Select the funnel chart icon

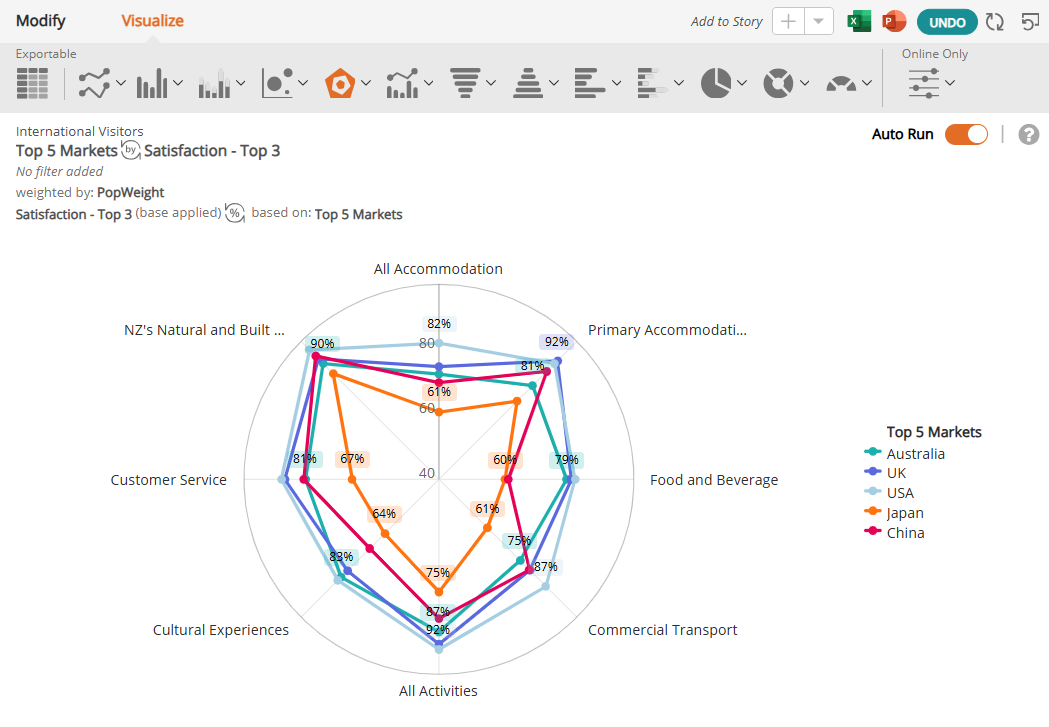coord(465,84)
